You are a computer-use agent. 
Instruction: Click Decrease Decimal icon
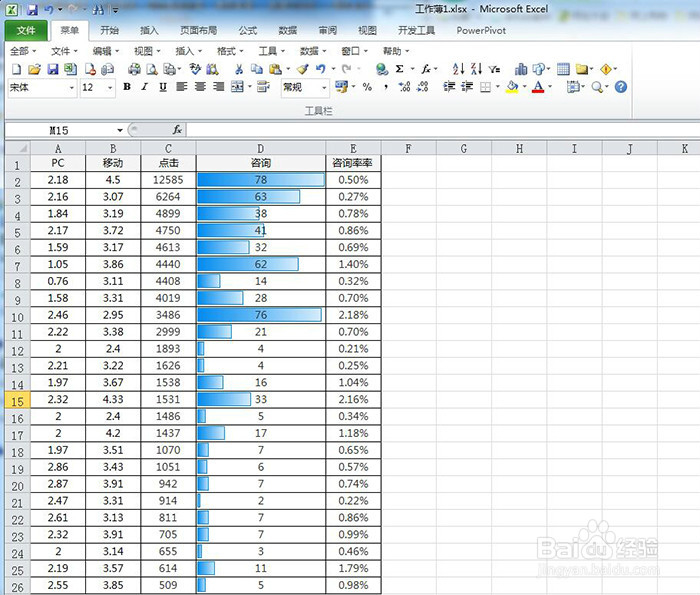[x=423, y=87]
